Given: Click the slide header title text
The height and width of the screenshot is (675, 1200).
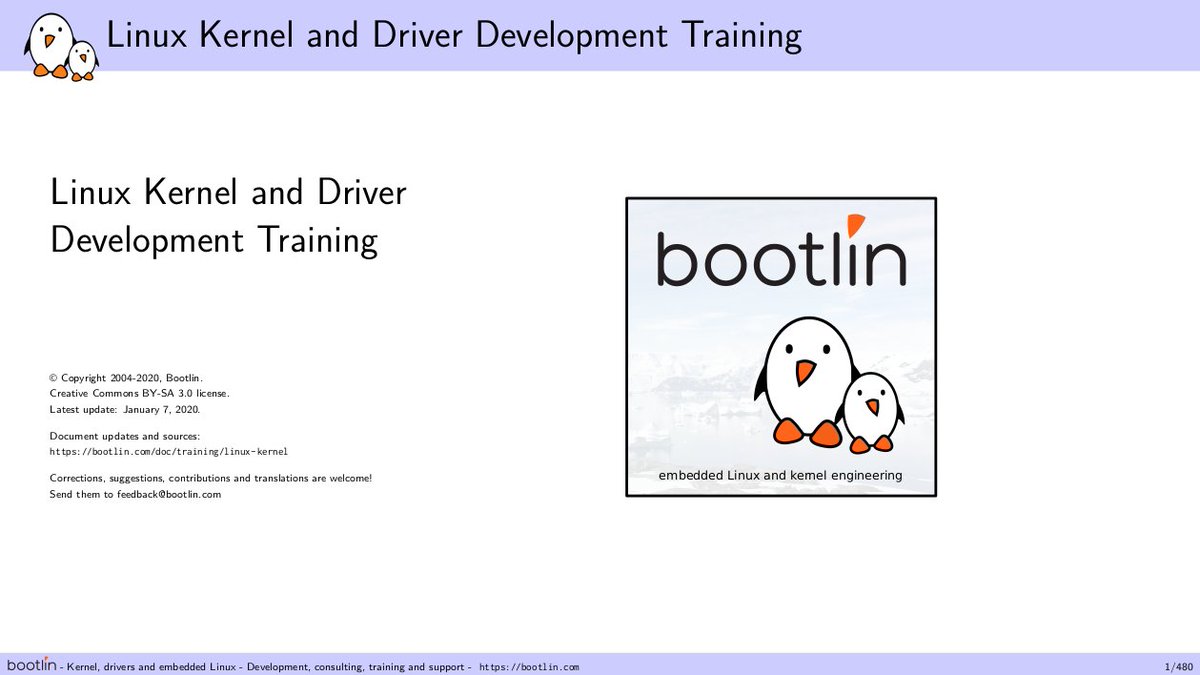Looking at the screenshot, I should tap(454, 36).
